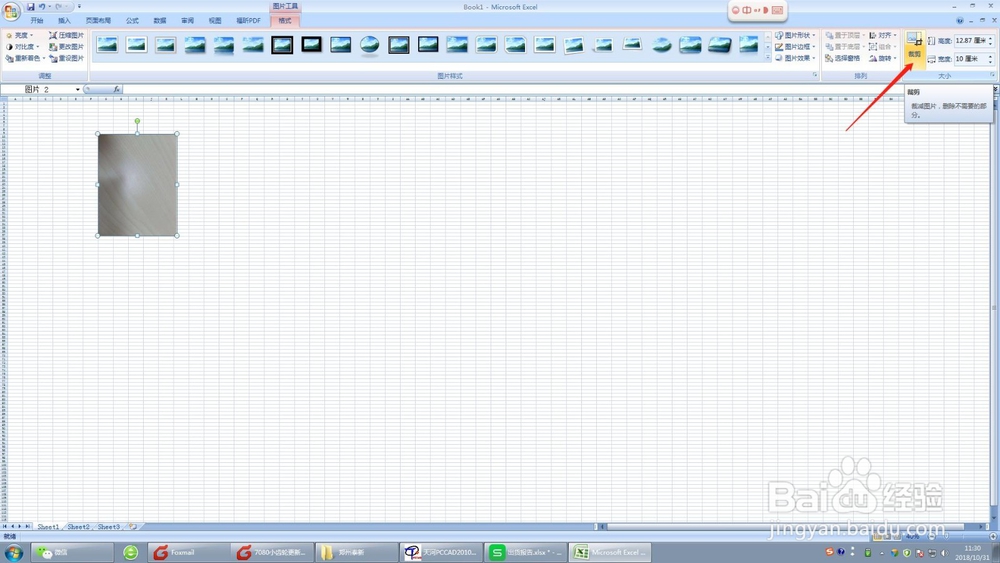Decrease width with the stepper down arrow
Viewport: 1000px width, 563px height.
coord(990,61)
